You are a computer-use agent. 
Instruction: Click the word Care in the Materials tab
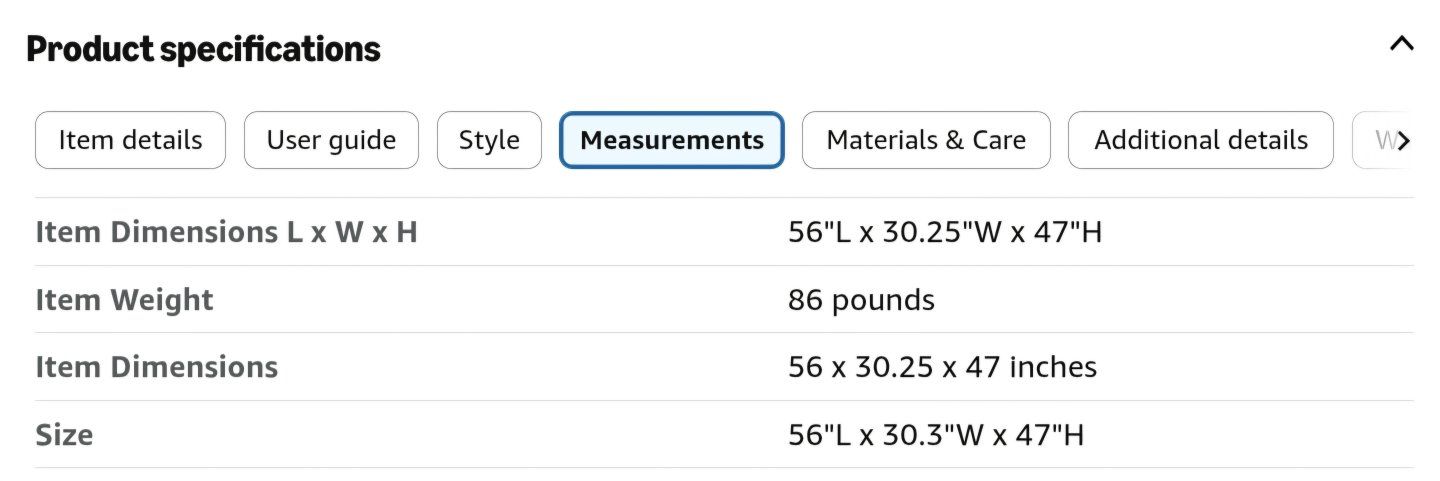click(999, 140)
